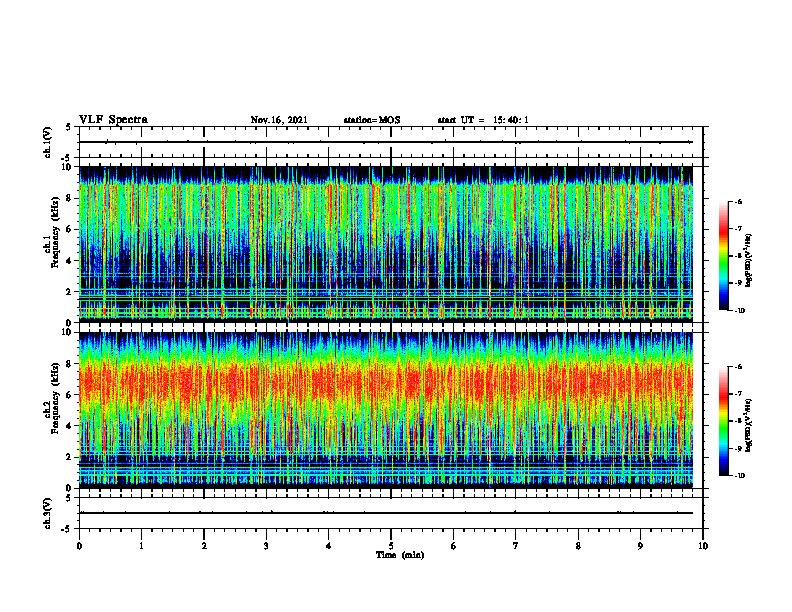Click inside the ch.1 spectrogram panel
The image size is (792, 612).
pos(386,244)
